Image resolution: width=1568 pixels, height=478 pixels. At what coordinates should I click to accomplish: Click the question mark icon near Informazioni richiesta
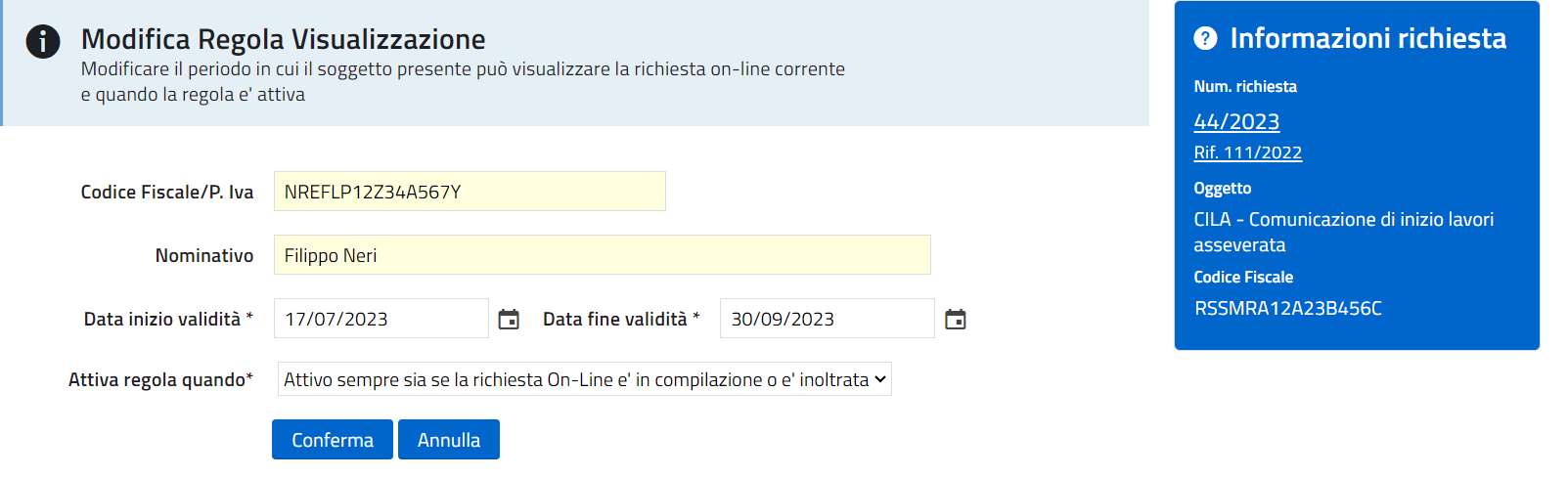point(1205,38)
